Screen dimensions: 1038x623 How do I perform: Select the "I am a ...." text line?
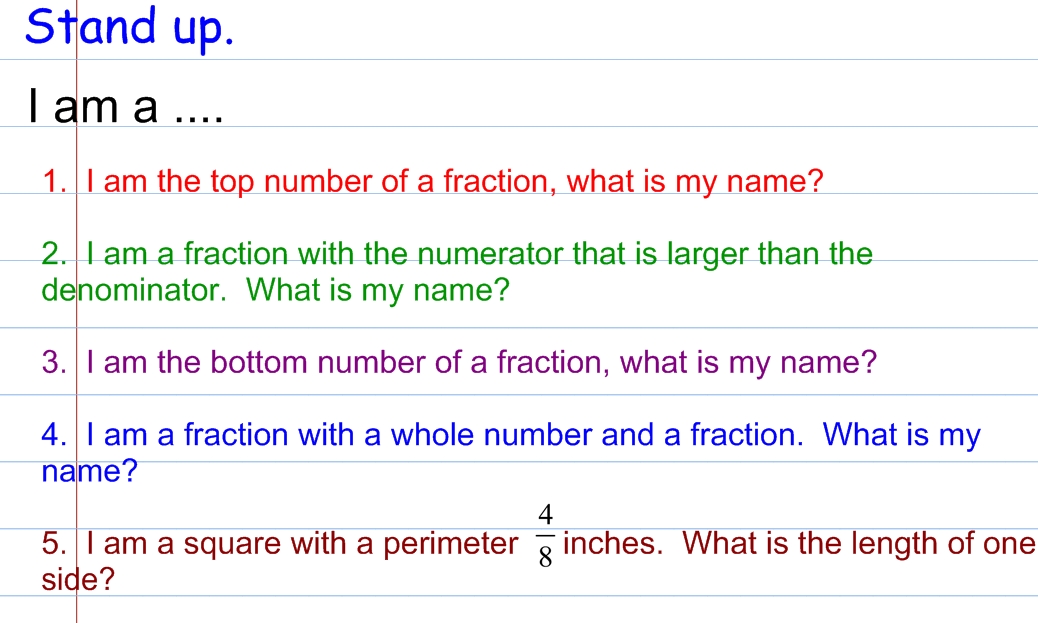126,106
